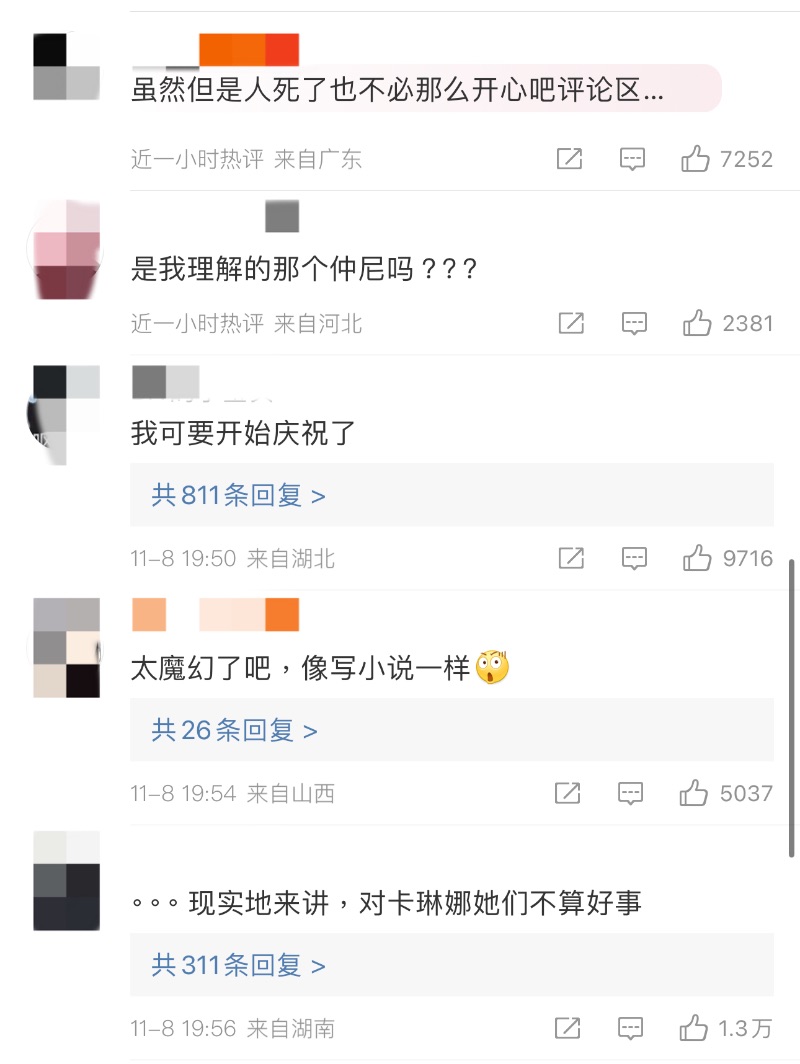Reply to the 山西 comment

click(630, 793)
